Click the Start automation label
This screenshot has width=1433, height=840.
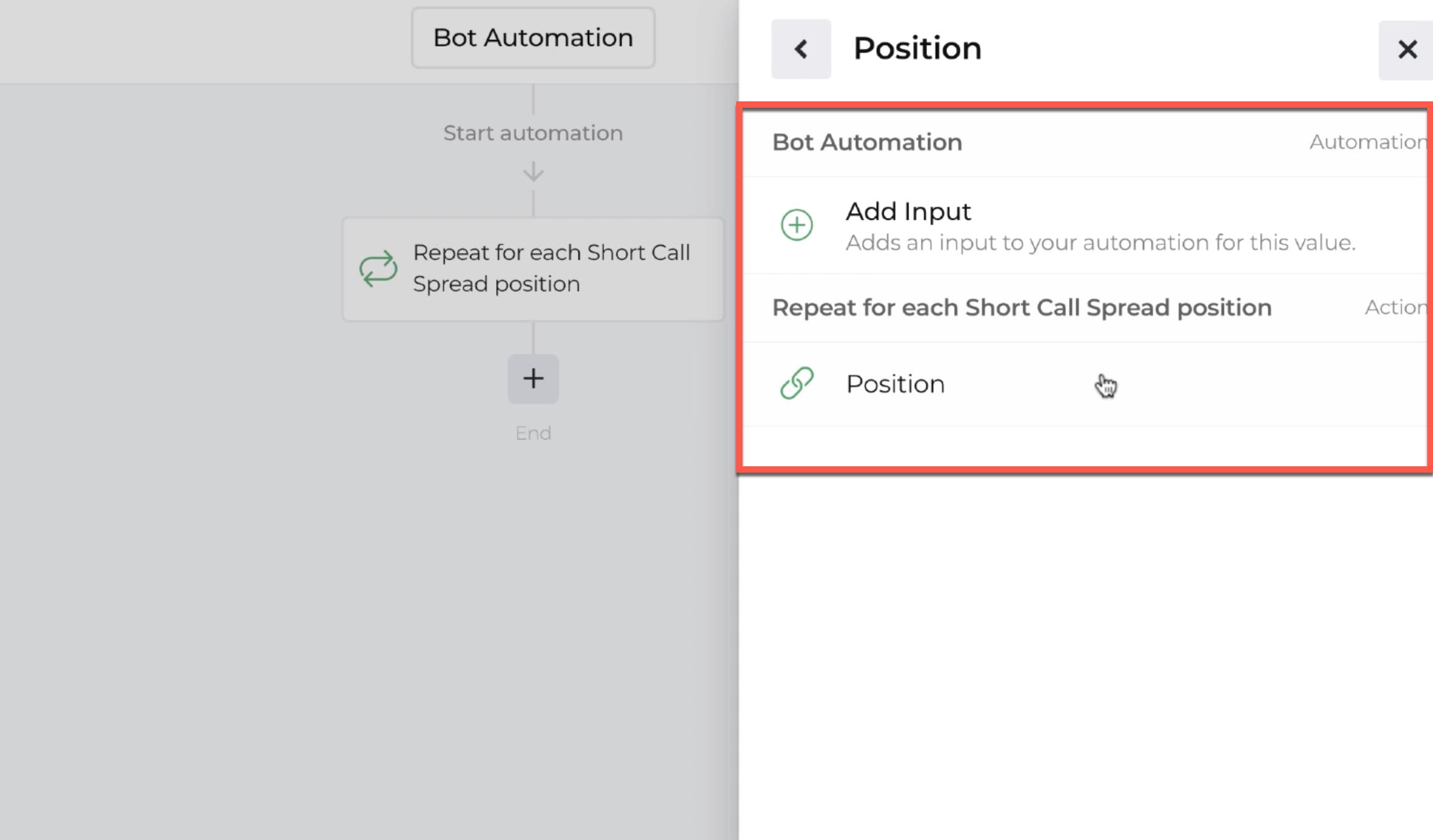coord(533,133)
